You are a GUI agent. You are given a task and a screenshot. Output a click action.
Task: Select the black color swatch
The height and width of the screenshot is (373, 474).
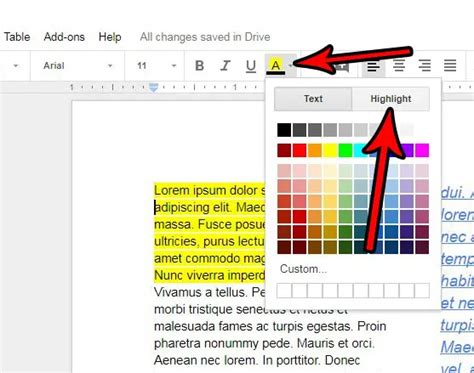284,130
